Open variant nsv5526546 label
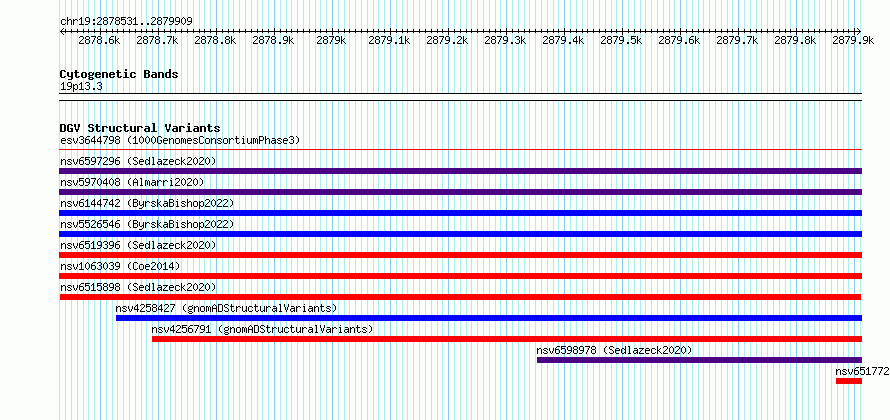The image size is (890, 420). pos(147,224)
